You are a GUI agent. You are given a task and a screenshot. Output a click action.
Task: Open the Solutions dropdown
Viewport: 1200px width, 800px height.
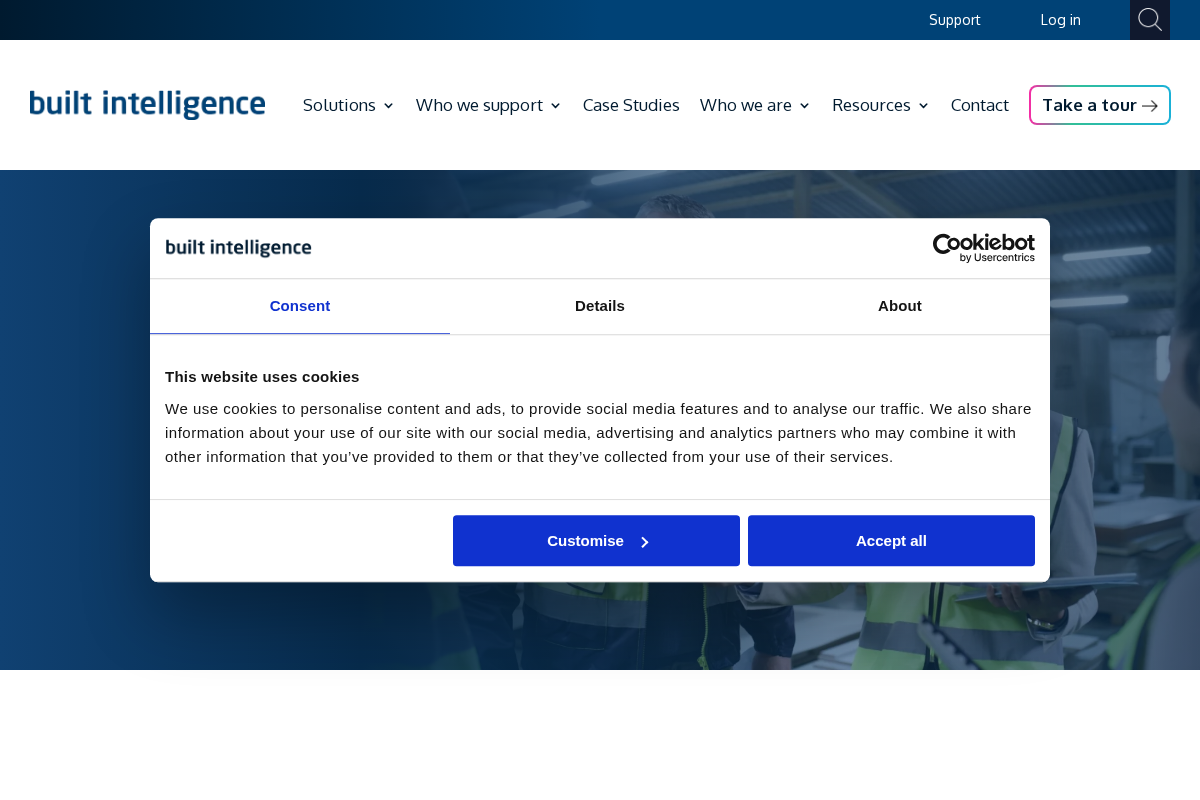pyautogui.click(x=339, y=104)
